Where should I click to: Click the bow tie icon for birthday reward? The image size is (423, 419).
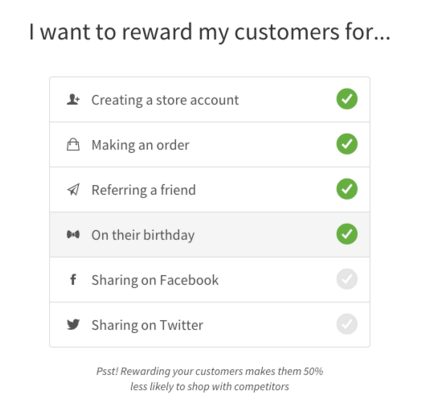[73, 235]
